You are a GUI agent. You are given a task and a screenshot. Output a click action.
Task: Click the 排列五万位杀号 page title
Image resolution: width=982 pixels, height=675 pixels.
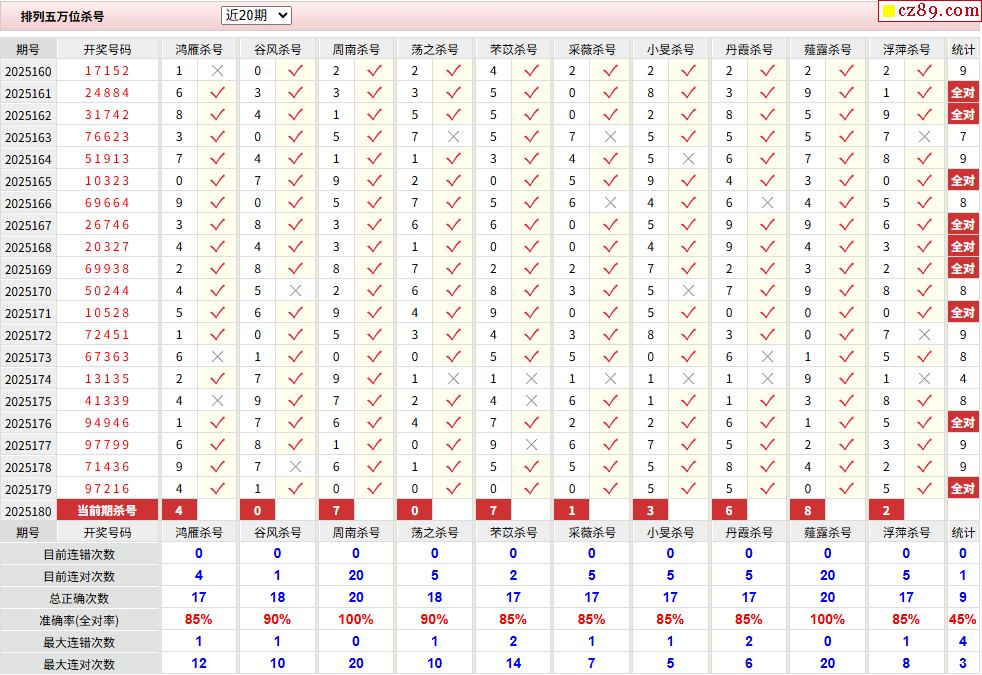(62, 16)
